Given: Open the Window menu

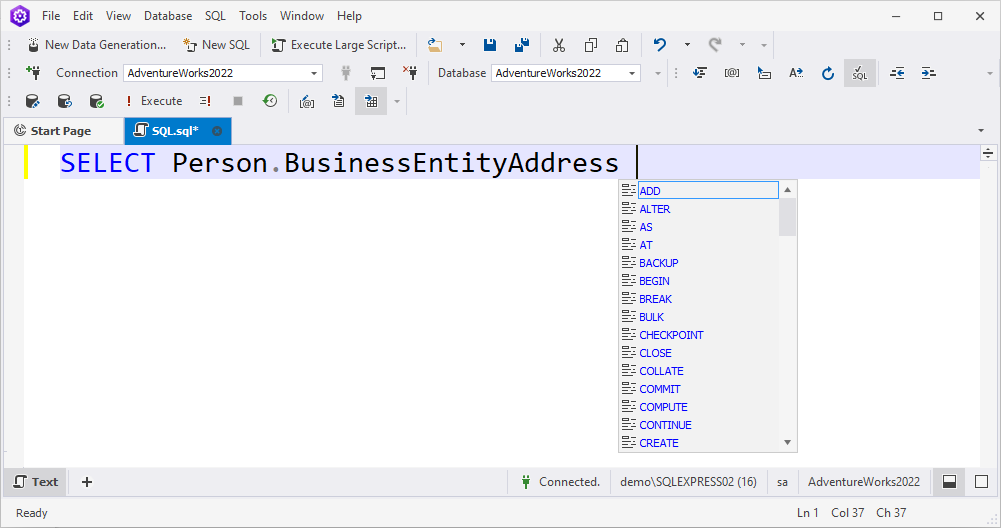Looking at the screenshot, I should coord(302,16).
